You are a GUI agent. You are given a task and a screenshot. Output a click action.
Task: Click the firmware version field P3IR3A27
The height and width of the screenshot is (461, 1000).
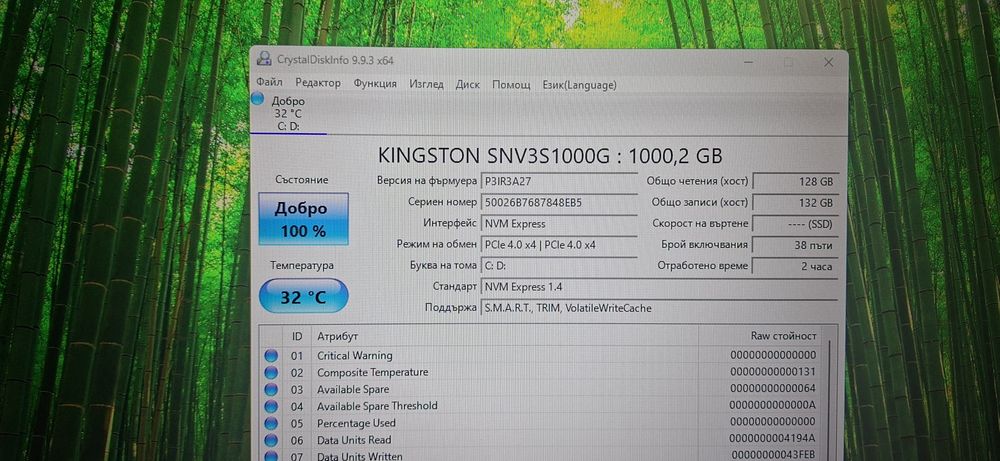(x=559, y=181)
